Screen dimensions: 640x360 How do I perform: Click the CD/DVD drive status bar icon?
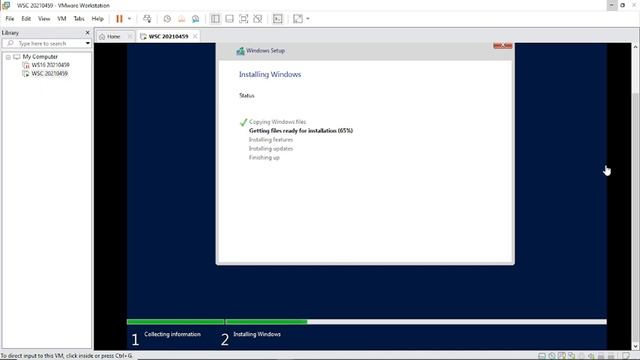(x=552, y=356)
